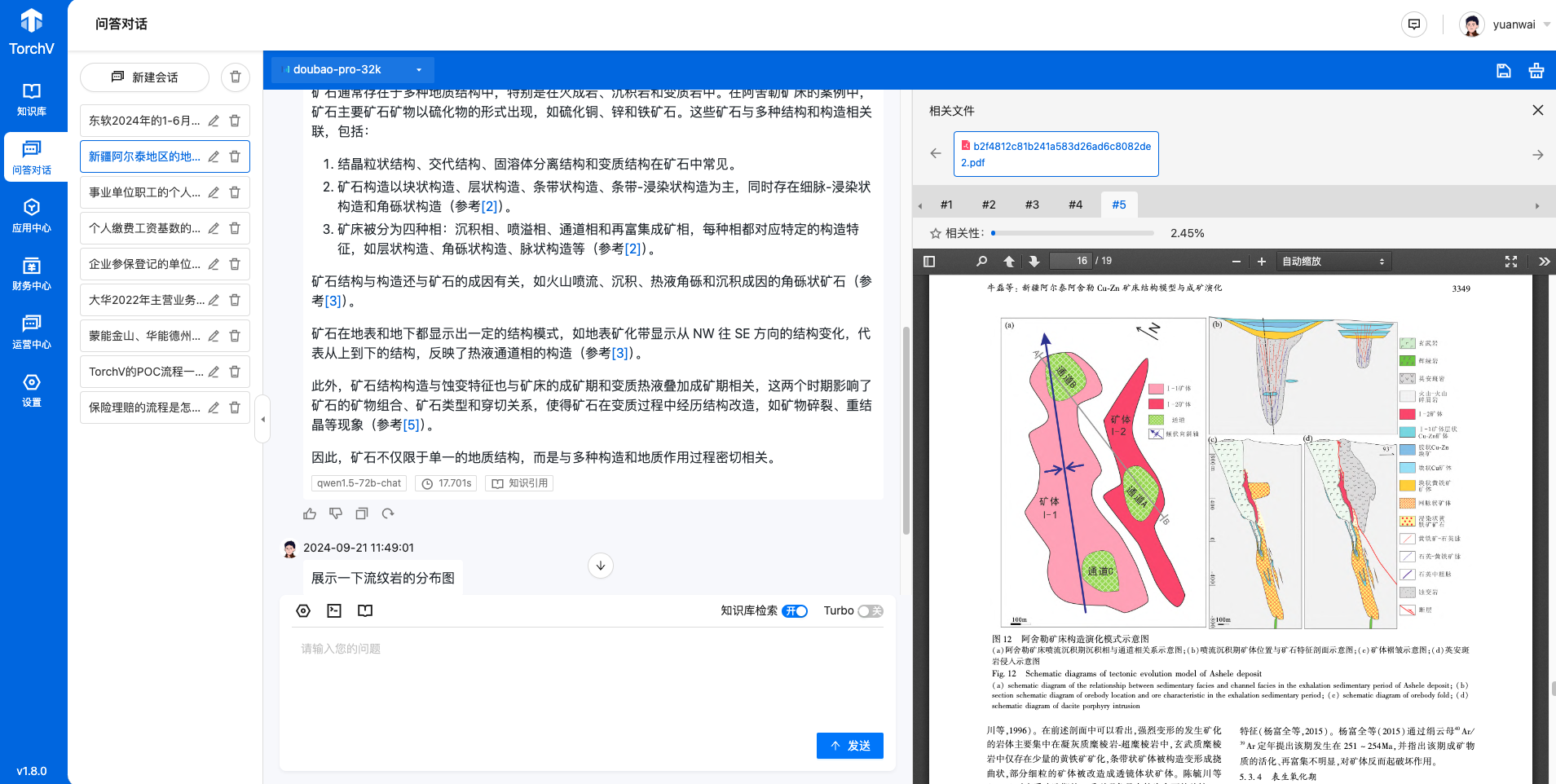Switch to reference tab #2
1556x784 pixels.
click(x=989, y=205)
